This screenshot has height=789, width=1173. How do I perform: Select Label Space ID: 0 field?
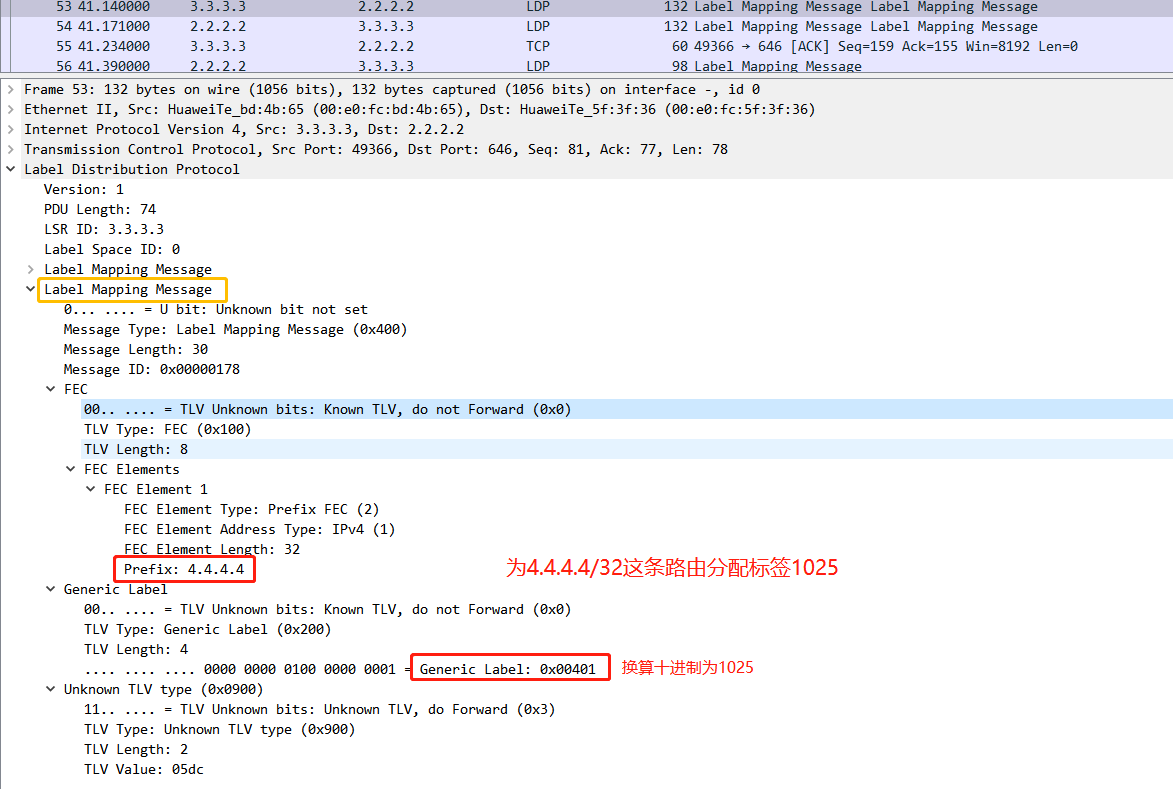(x=111, y=249)
